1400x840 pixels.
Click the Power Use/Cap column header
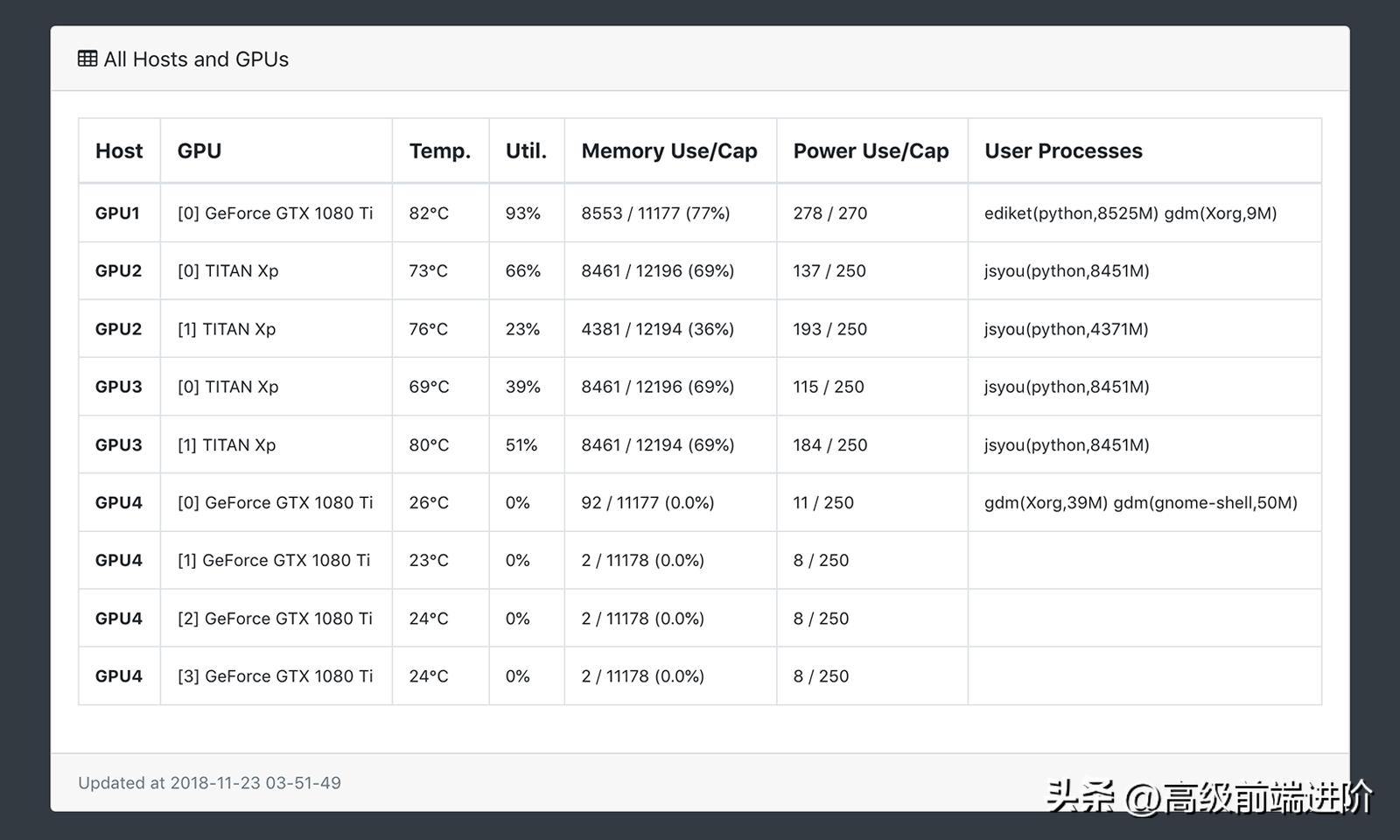tap(871, 150)
